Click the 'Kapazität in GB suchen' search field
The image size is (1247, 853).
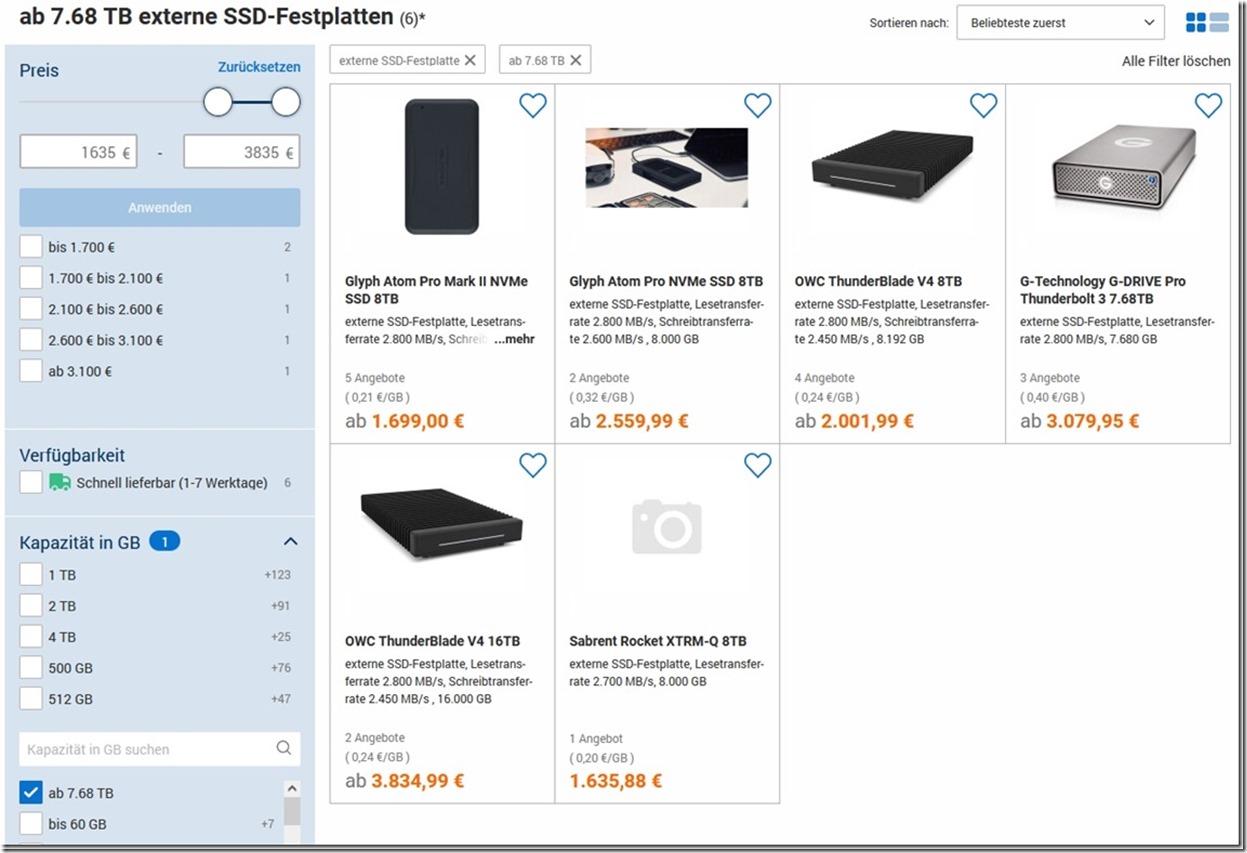tap(160, 748)
